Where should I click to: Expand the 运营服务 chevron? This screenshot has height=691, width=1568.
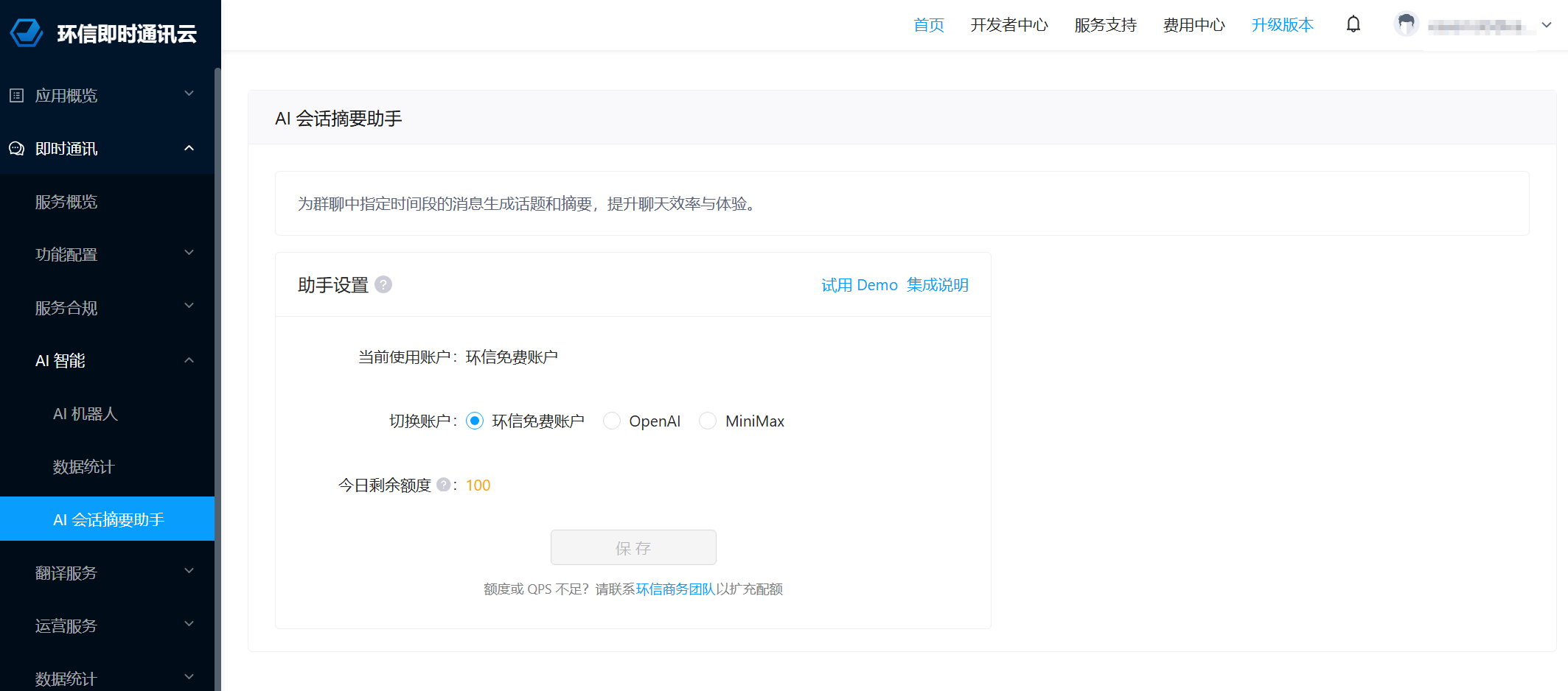point(189,624)
